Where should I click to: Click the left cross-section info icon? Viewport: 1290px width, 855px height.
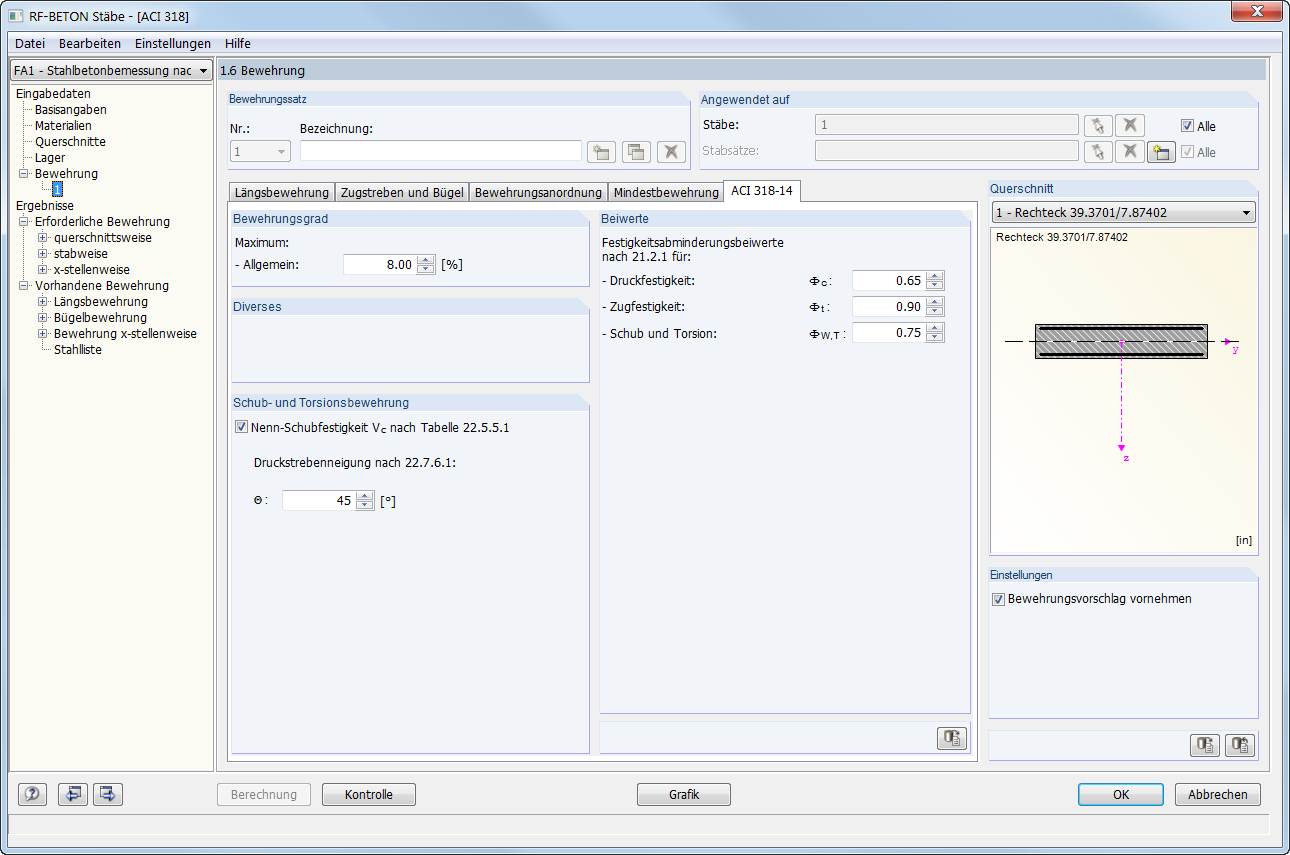(x=1205, y=745)
